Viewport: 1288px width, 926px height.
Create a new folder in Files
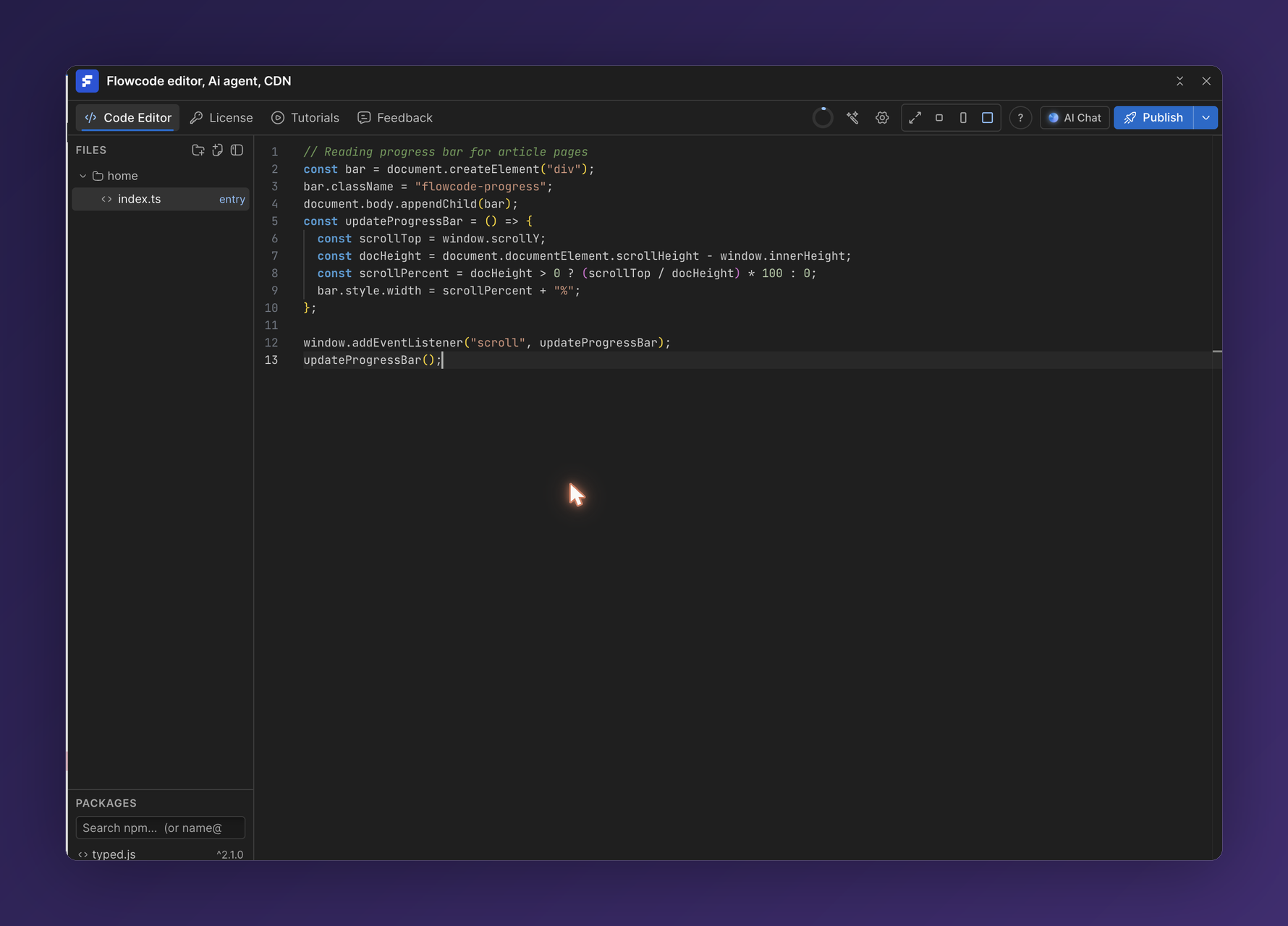click(x=198, y=150)
